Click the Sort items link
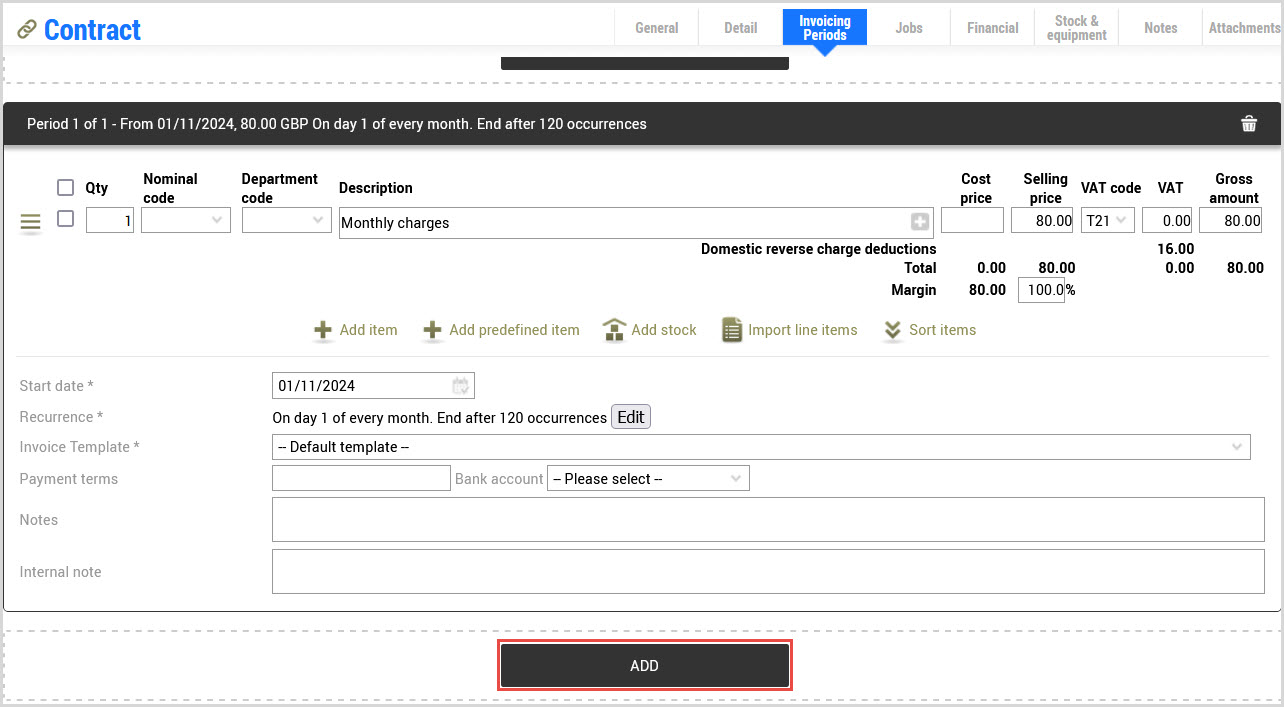 [x=943, y=330]
